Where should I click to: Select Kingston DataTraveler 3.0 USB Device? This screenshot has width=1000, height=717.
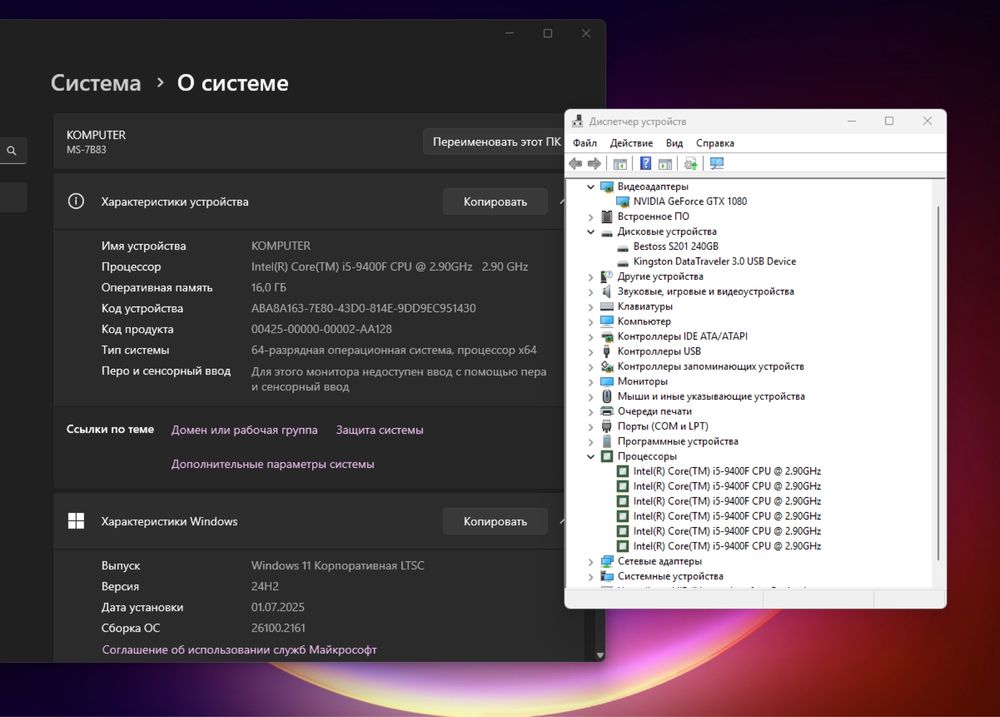pyautogui.click(x=714, y=262)
